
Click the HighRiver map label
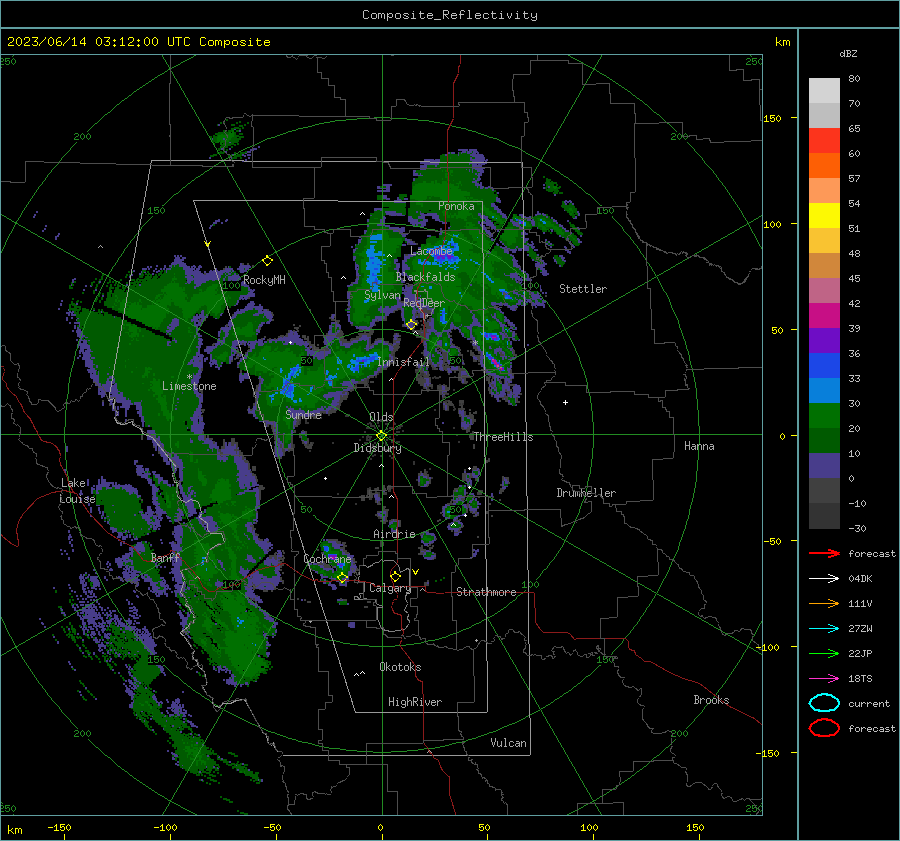[415, 702]
